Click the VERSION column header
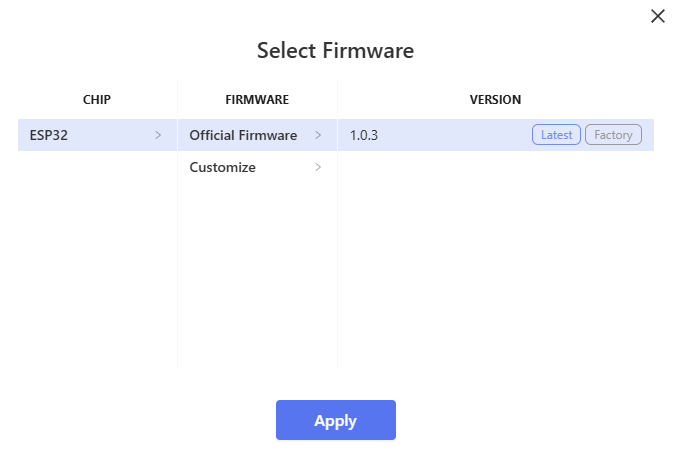Screen dimensions: 681x459 pos(495,100)
